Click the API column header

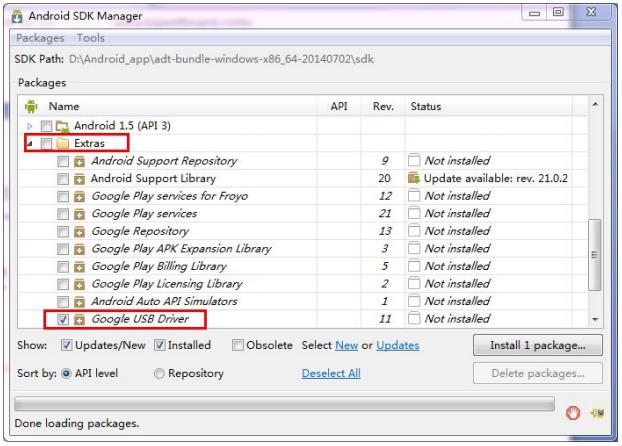(339, 106)
